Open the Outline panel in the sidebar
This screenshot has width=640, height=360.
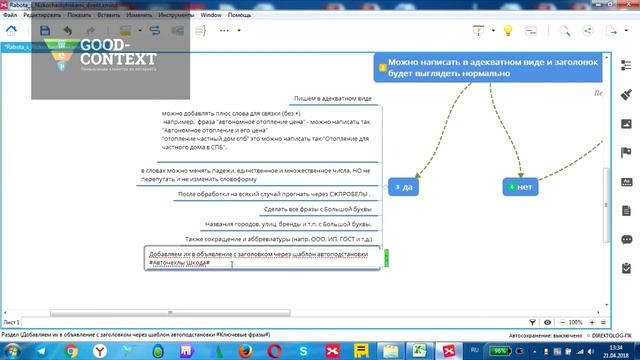click(x=626, y=65)
